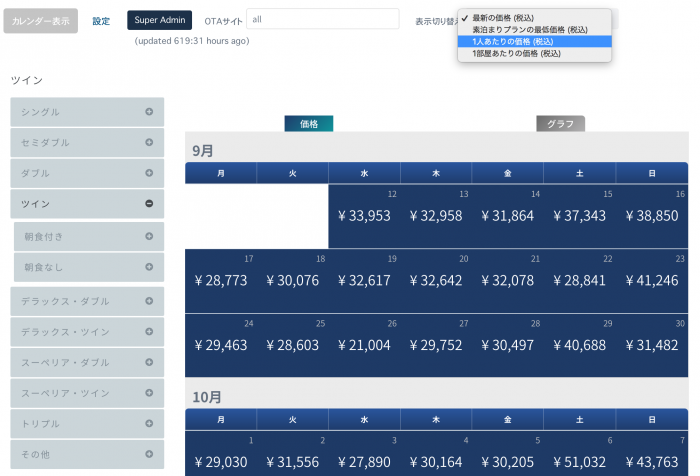The width and height of the screenshot is (700, 476).
Task: Open the 朝食付き sub-item label
Action: [x=43, y=237]
